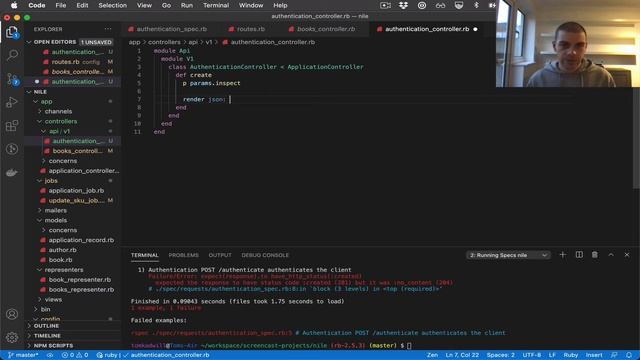This screenshot has width=640, height=360.
Task: Open routes.rb in Open Editors list
Action: [x=73, y=62]
